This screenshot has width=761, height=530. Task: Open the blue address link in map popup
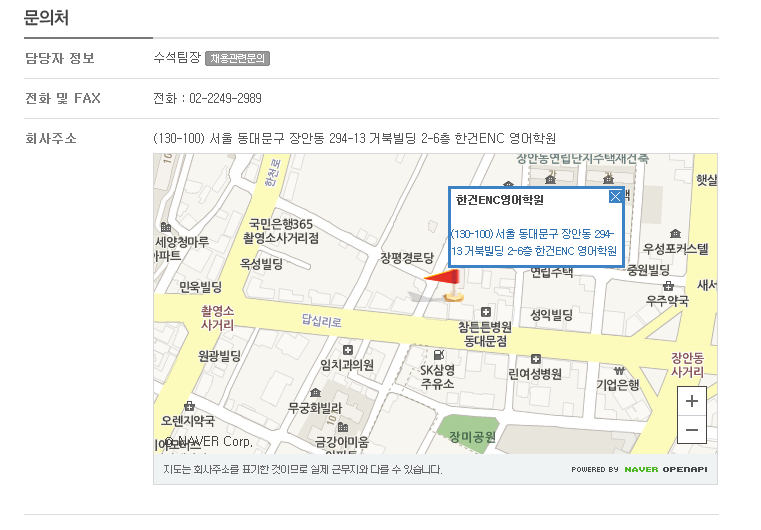(x=533, y=242)
